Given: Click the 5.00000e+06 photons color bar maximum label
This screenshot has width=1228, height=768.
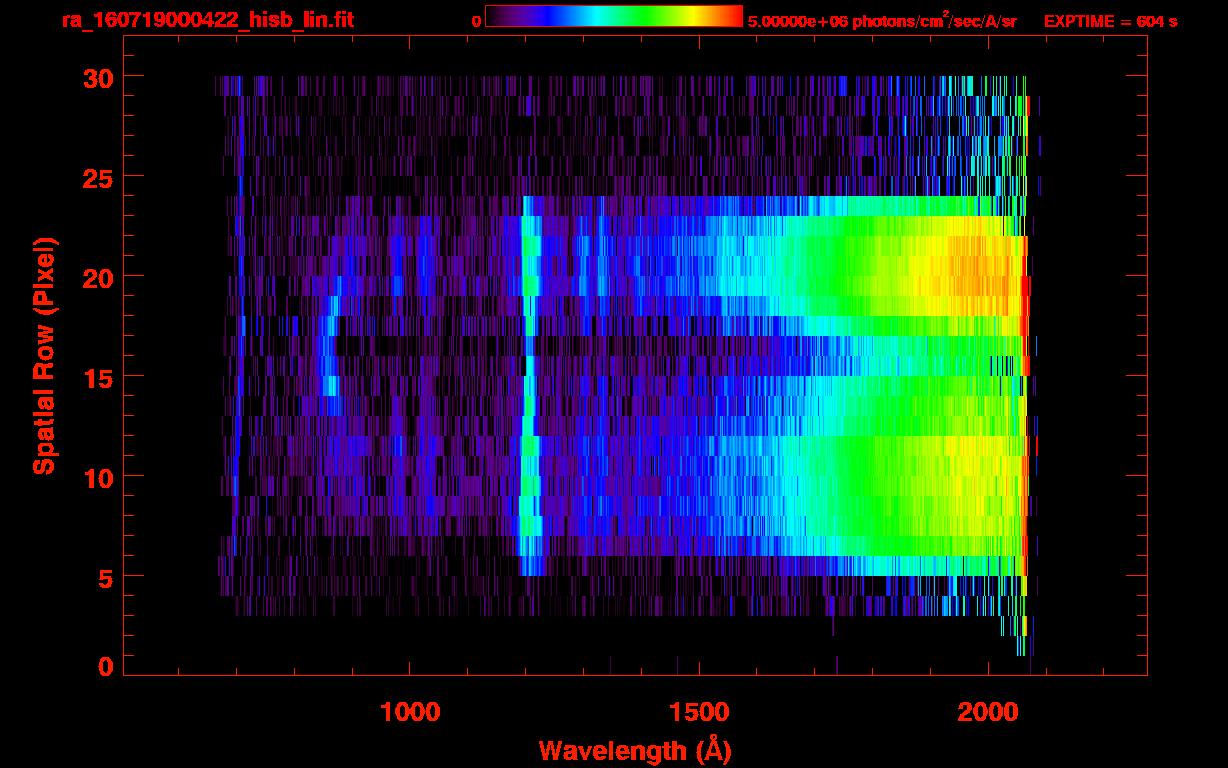Looking at the screenshot, I should (881, 21).
